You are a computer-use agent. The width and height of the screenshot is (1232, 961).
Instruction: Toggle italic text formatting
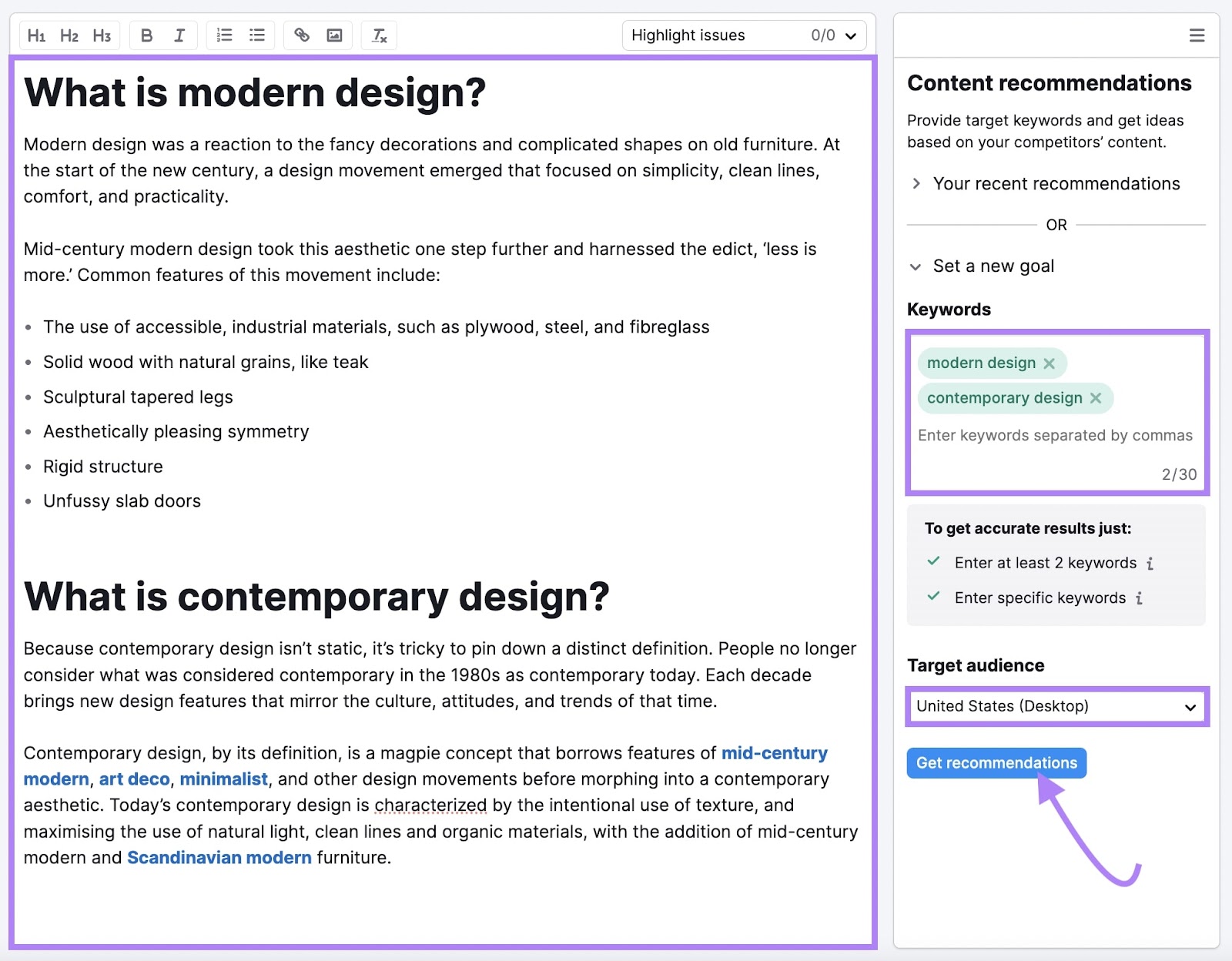(179, 35)
